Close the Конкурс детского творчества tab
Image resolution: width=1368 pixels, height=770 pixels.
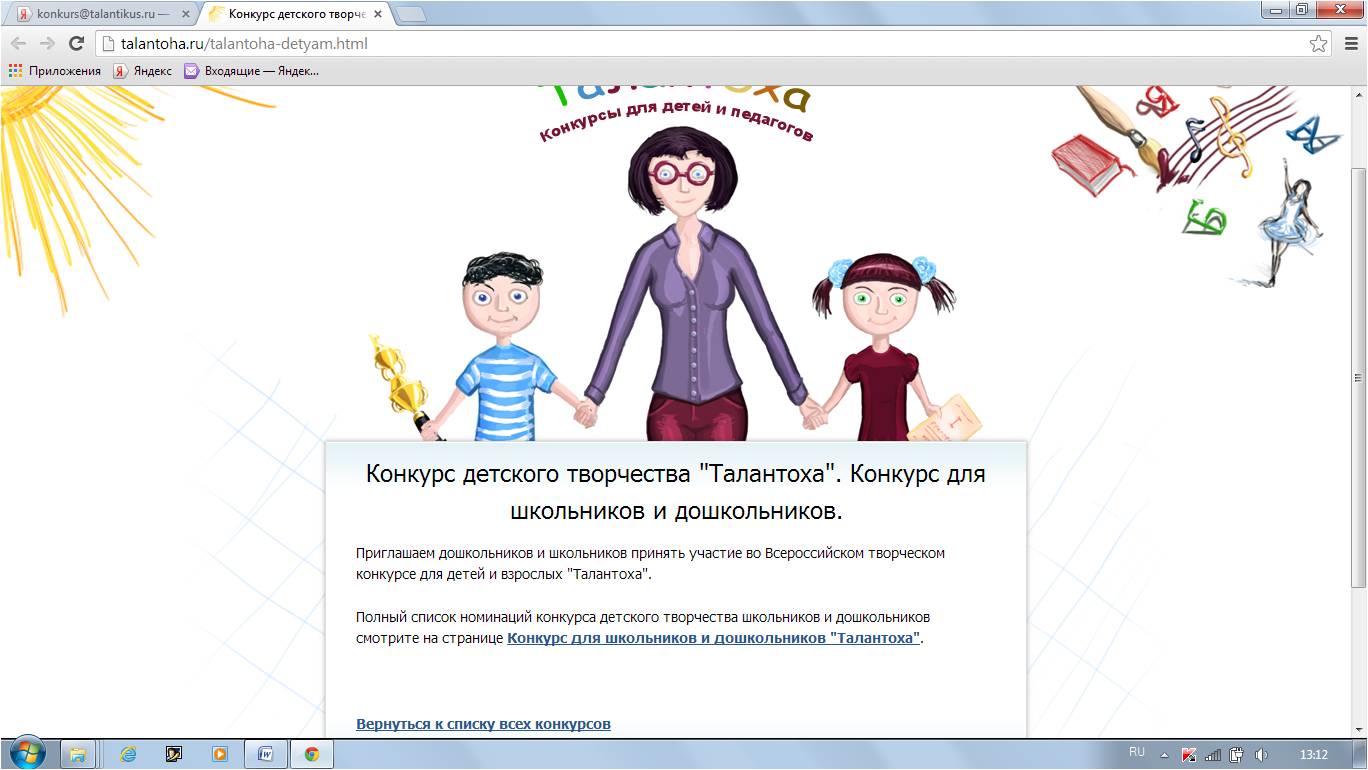(378, 15)
